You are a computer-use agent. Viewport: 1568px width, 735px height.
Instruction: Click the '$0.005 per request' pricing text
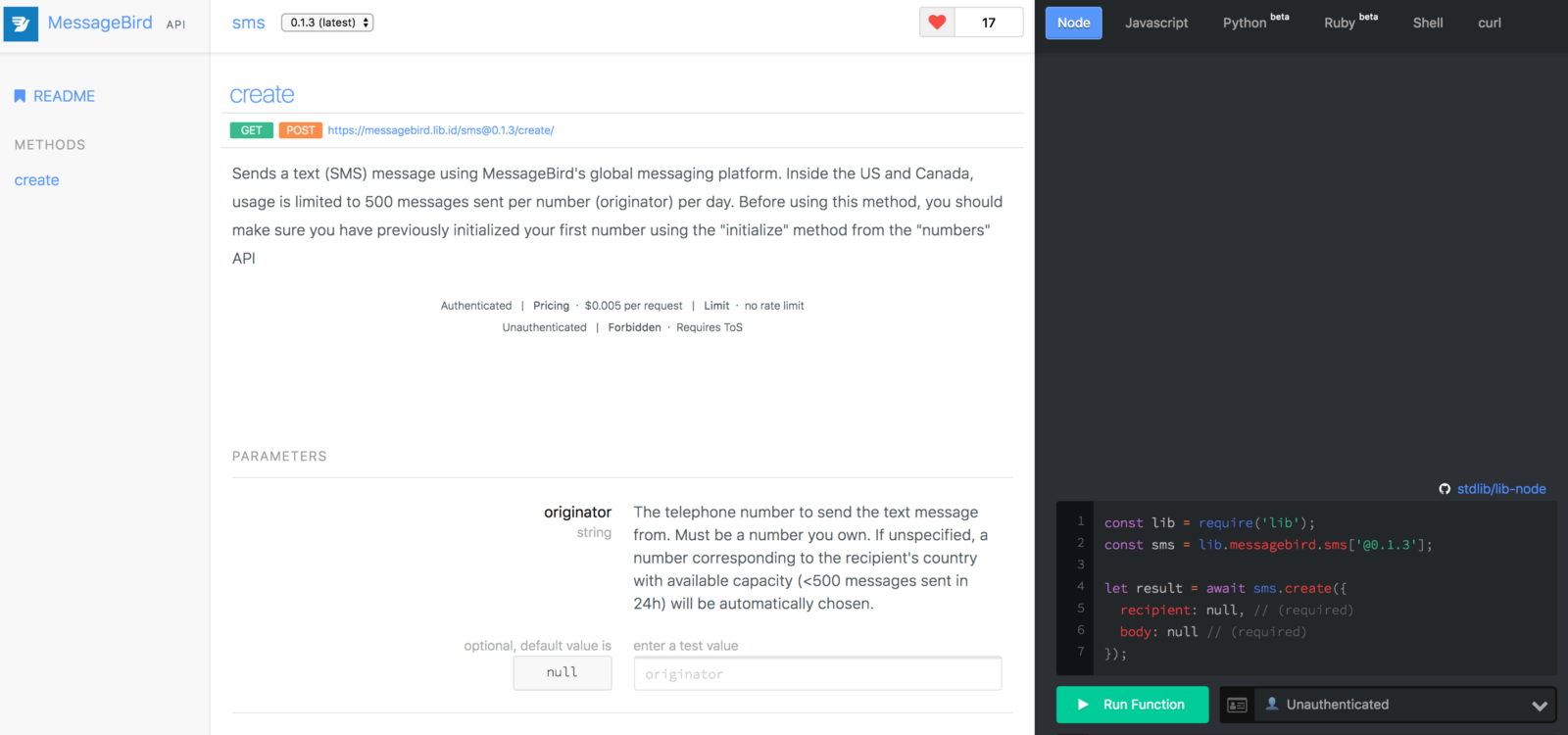[633, 306]
